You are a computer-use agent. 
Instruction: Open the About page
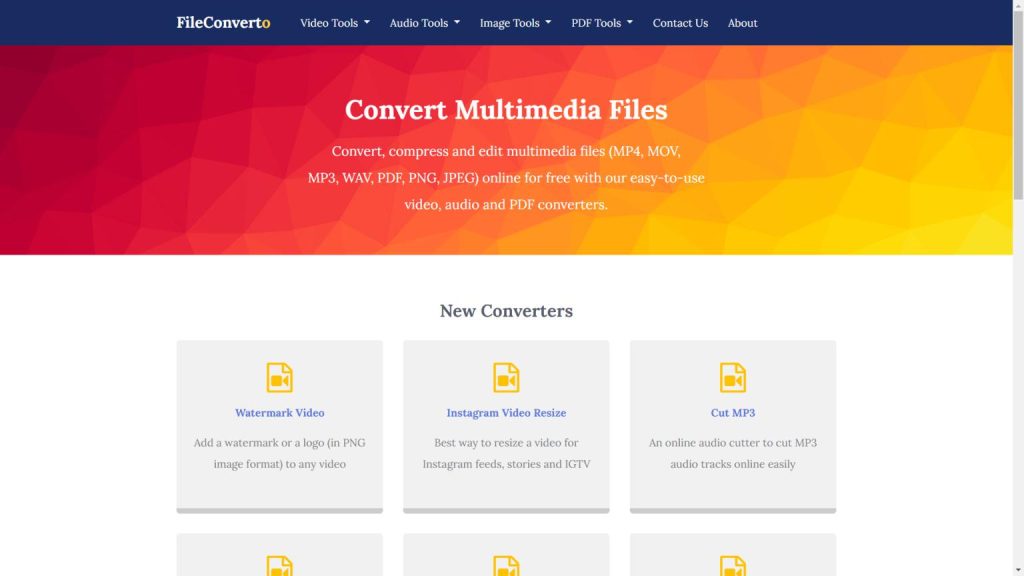coord(742,23)
